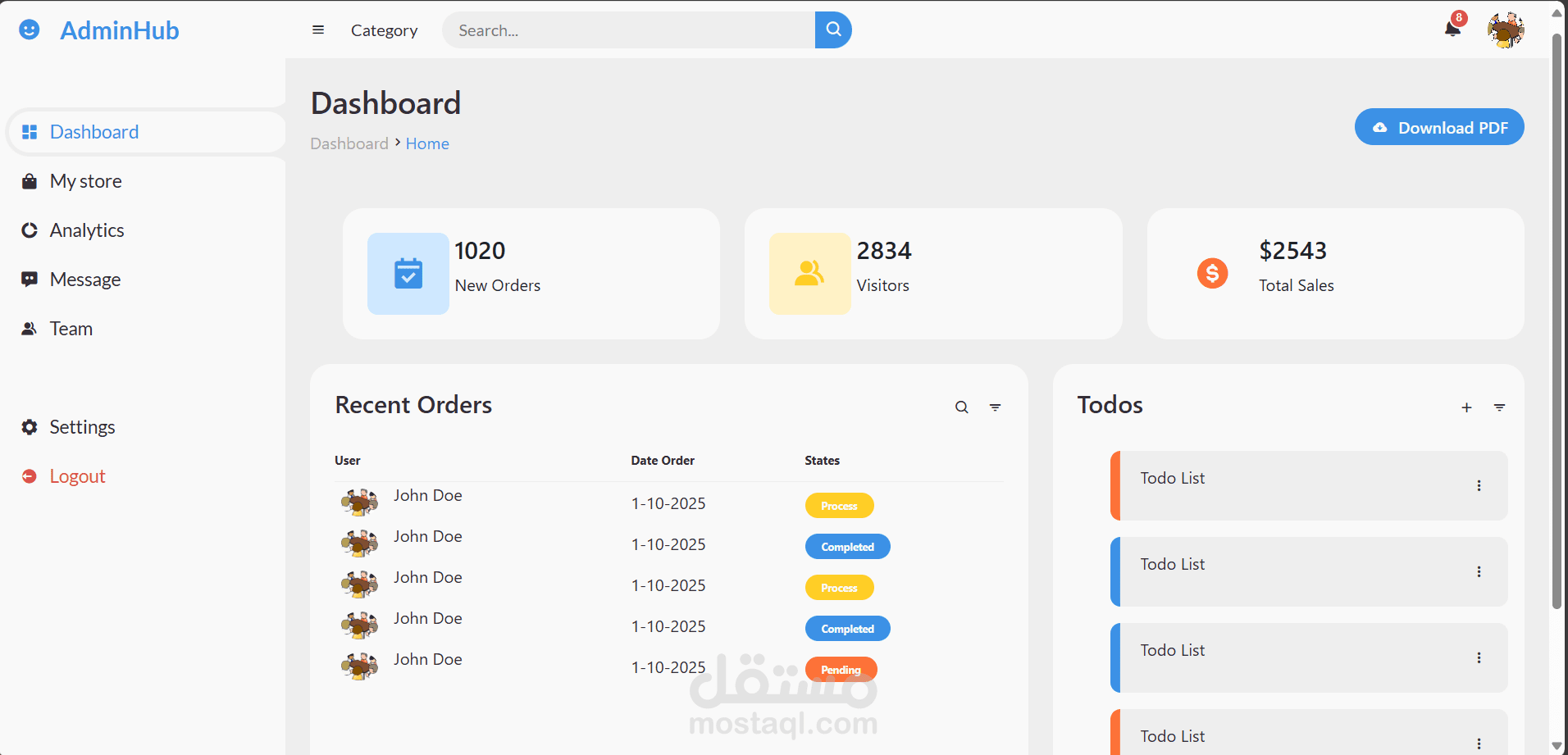Open the notification bell with badge 8
The width and height of the screenshot is (1568, 755).
coord(1452,28)
